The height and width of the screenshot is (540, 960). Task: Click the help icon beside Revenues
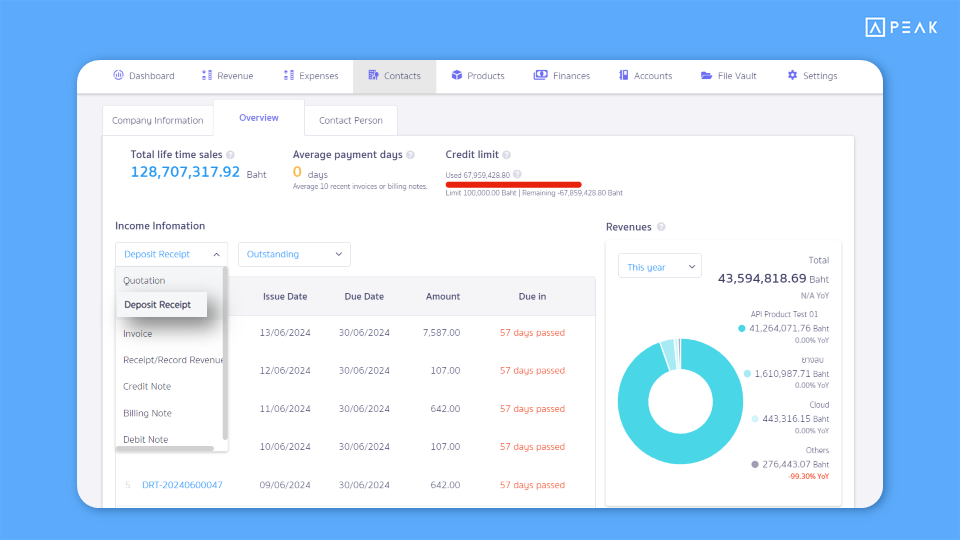pos(661,227)
